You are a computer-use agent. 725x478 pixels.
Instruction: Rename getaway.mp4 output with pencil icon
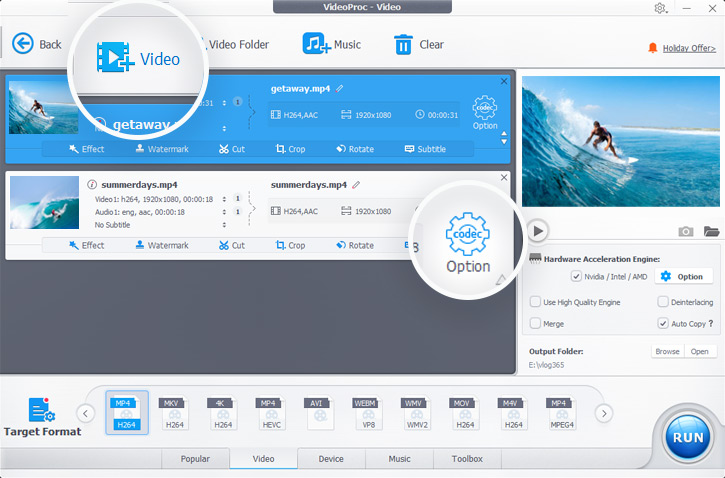pyautogui.click(x=340, y=88)
